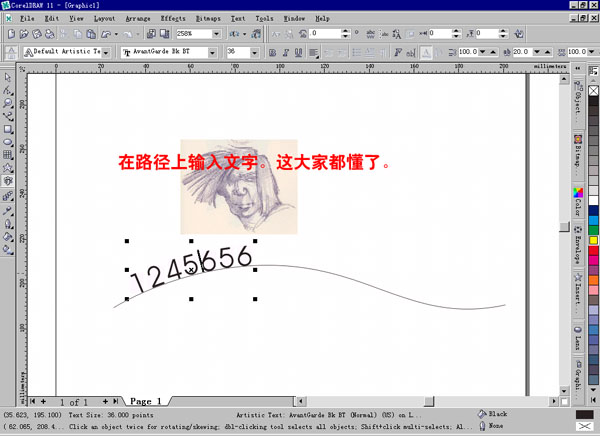
Task: Click the Import toolbar icon
Action: click(152, 34)
